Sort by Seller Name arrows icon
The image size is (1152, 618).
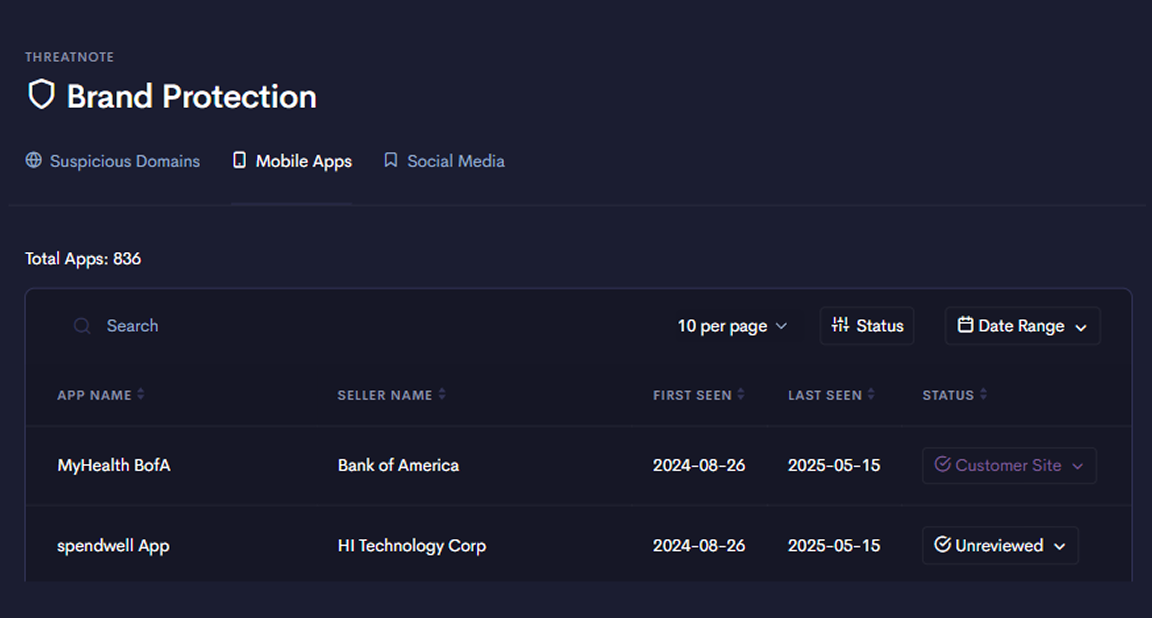coord(442,395)
